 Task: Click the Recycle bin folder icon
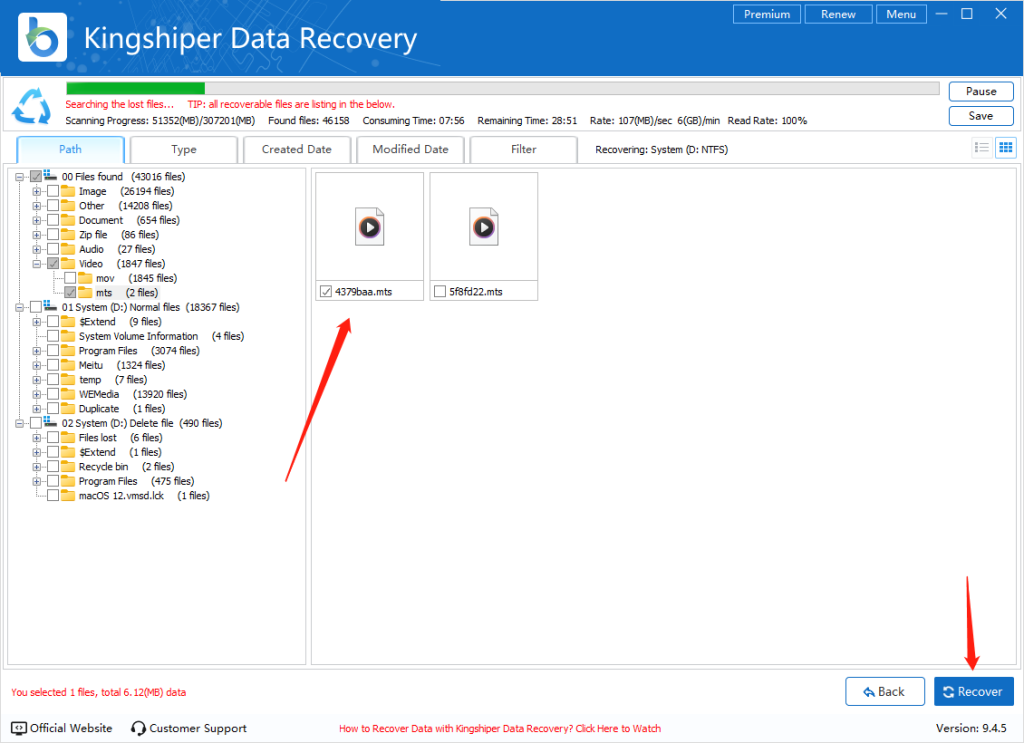pos(68,466)
